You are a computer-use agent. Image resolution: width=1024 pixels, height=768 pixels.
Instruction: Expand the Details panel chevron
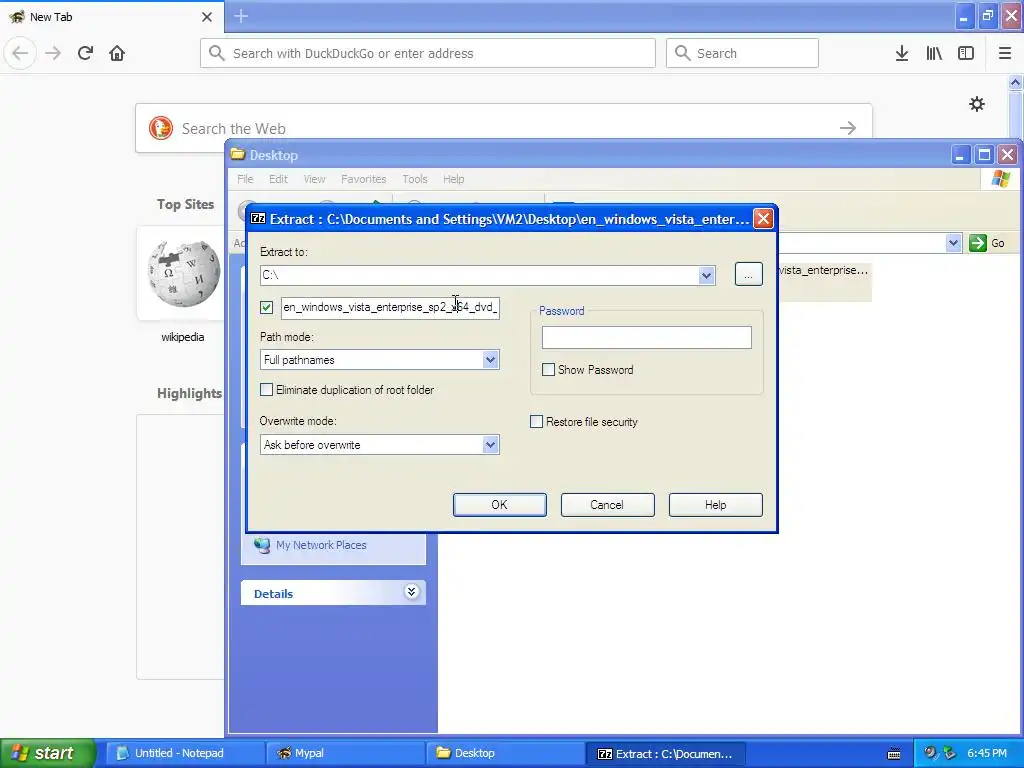[411, 592]
